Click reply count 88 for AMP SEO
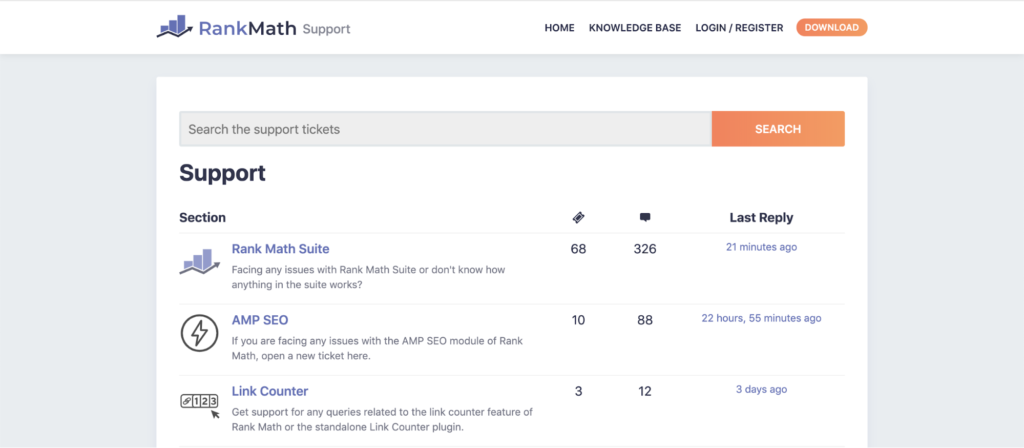1024x448 pixels. pyautogui.click(x=645, y=320)
